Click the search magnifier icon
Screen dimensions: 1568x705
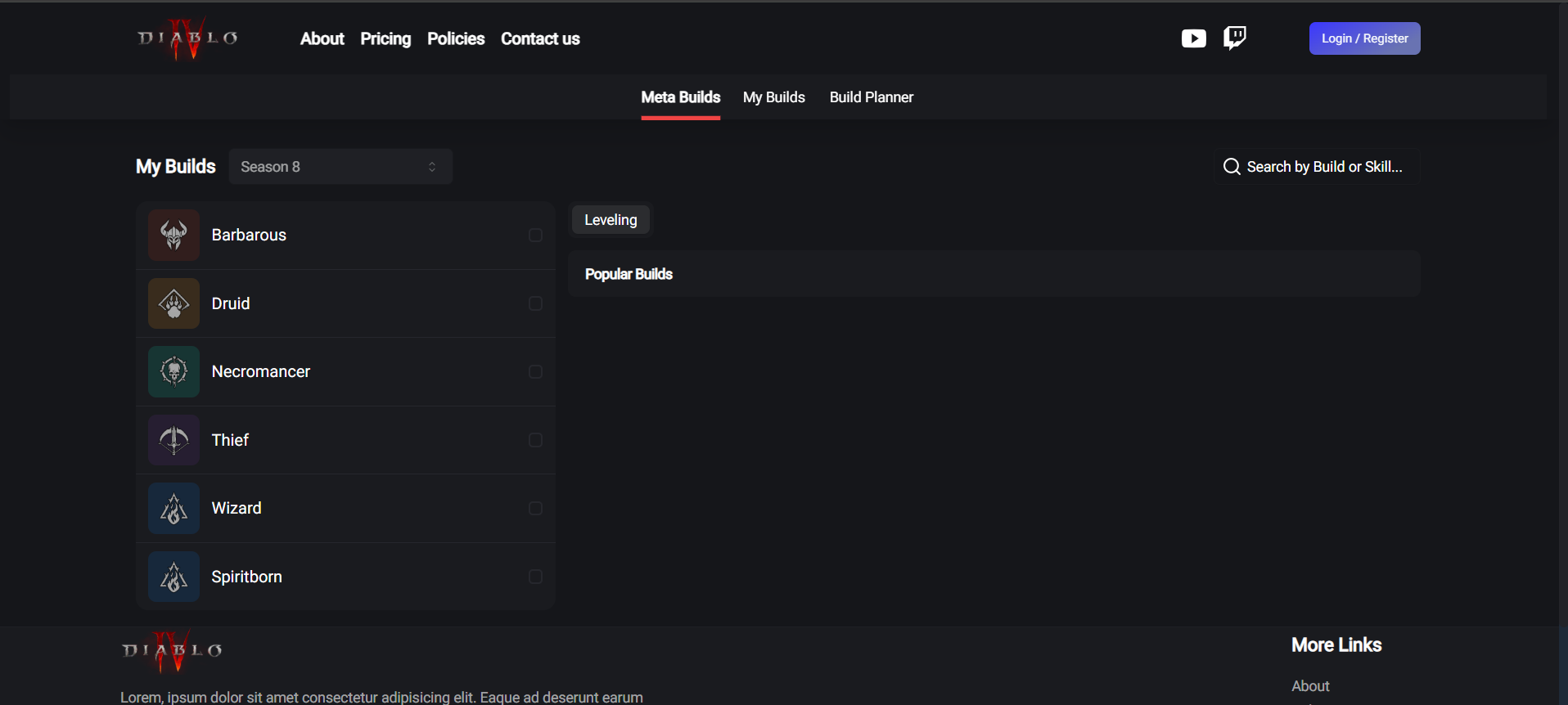click(x=1232, y=167)
